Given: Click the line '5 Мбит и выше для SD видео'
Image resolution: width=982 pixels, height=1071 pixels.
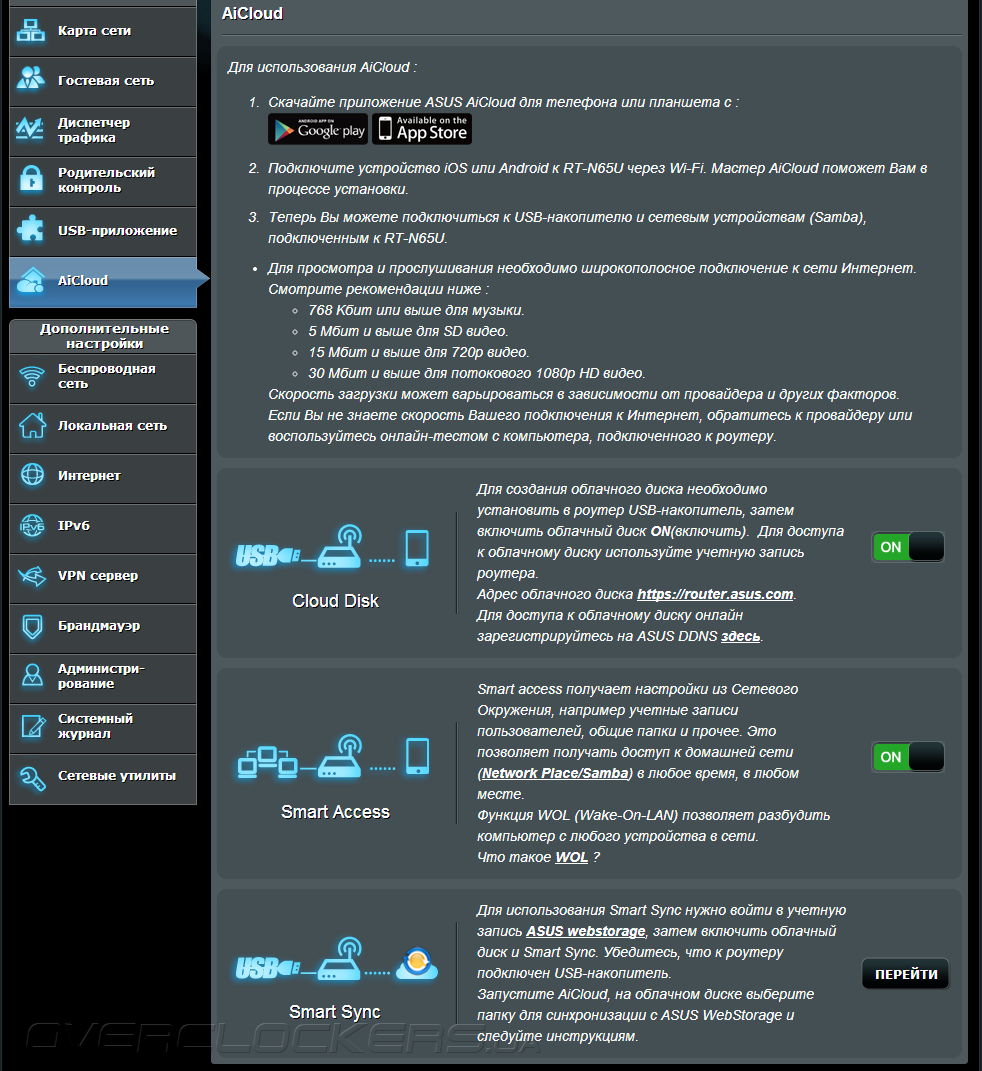Looking at the screenshot, I should pyautogui.click(x=408, y=331).
